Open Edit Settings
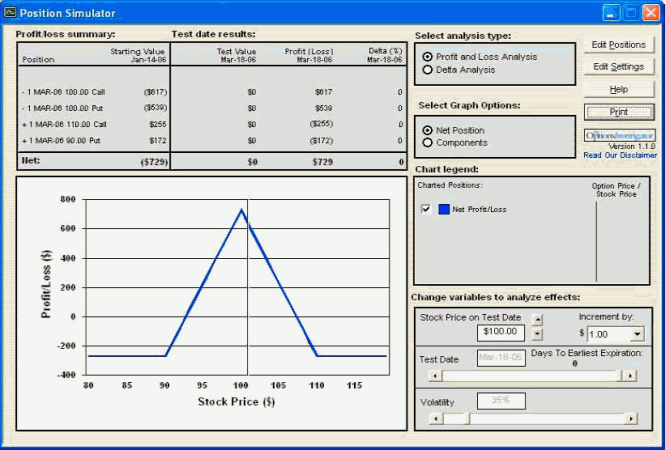The width and height of the screenshot is (666, 450). point(619,67)
